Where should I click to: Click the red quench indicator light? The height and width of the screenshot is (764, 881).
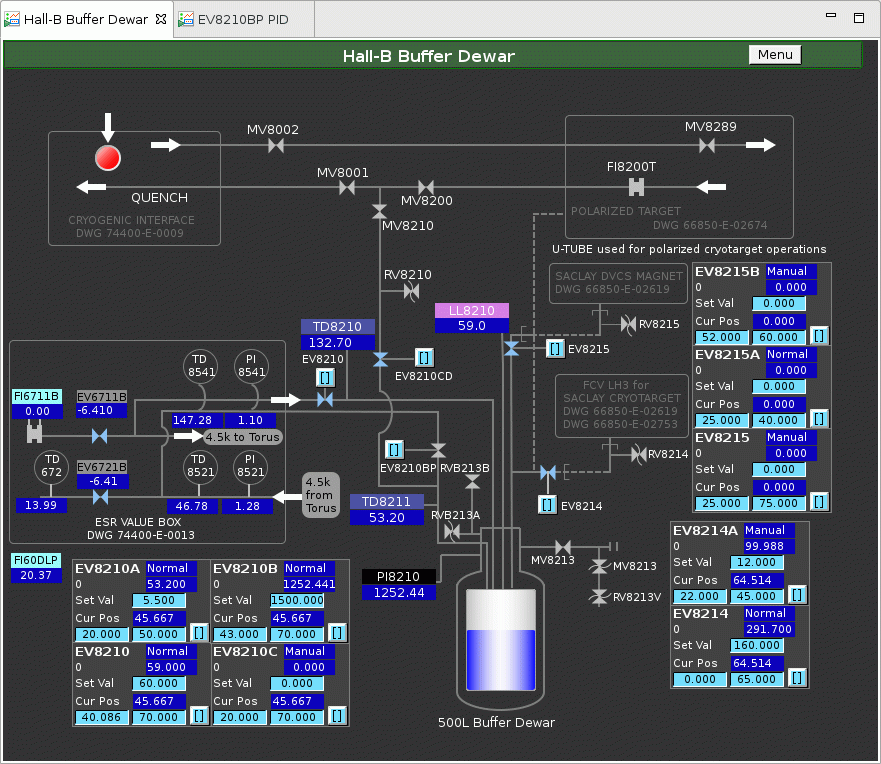(x=107, y=158)
